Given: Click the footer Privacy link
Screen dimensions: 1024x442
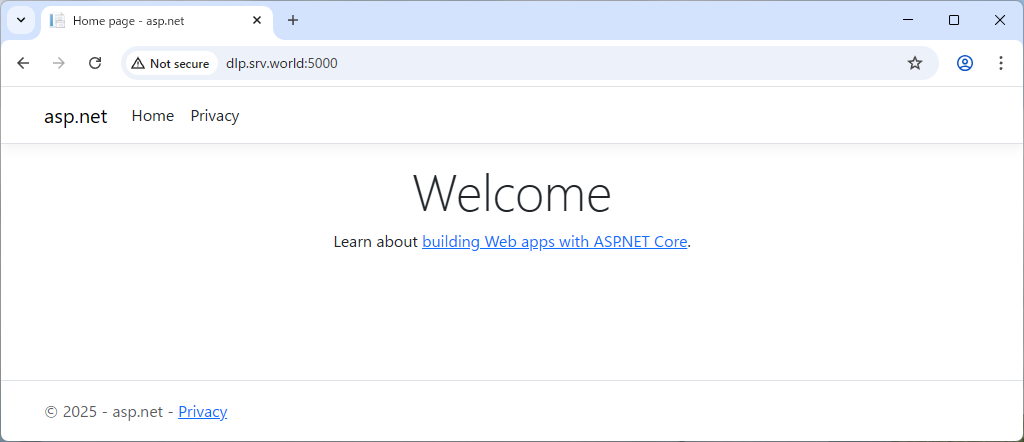Looking at the screenshot, I should pos(203,411).
